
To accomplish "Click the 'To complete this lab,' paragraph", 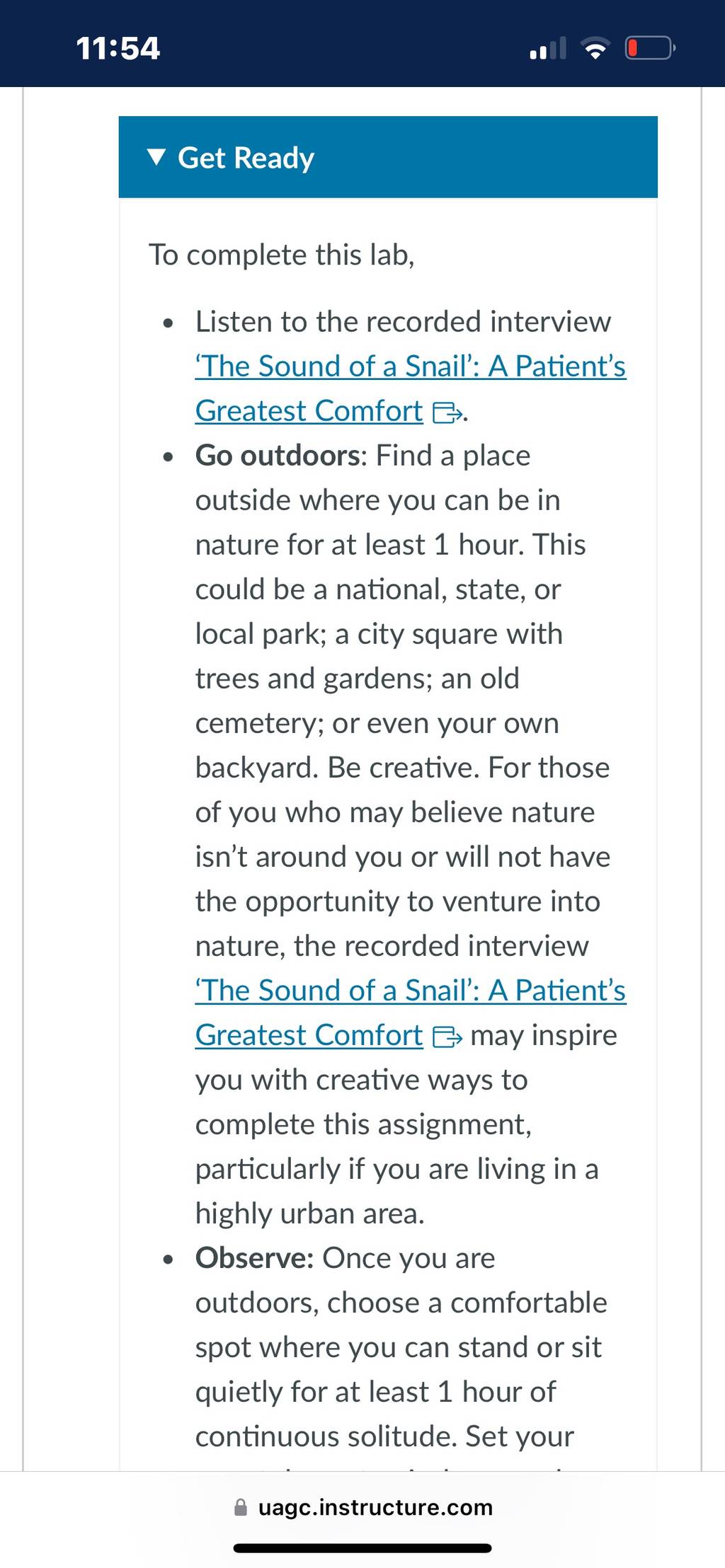I will (282, 255).
